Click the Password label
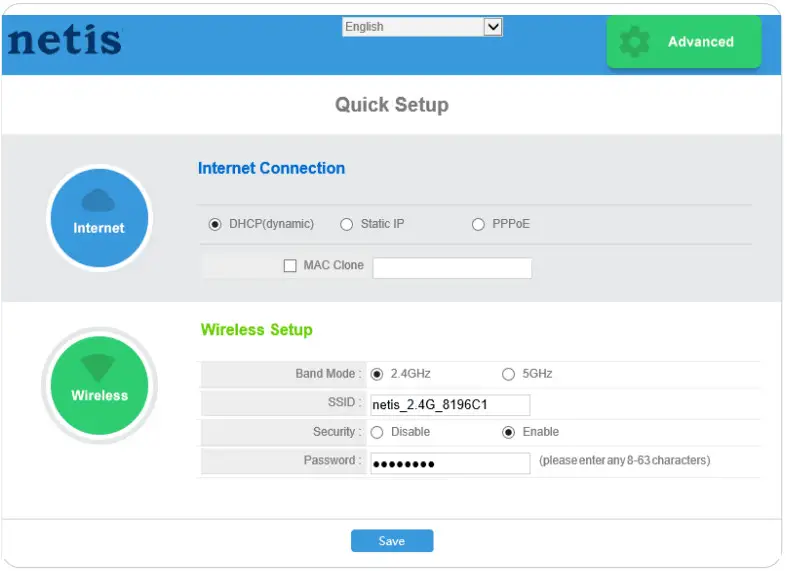Viewport: 787px width, 571px height. pos(332,460)
